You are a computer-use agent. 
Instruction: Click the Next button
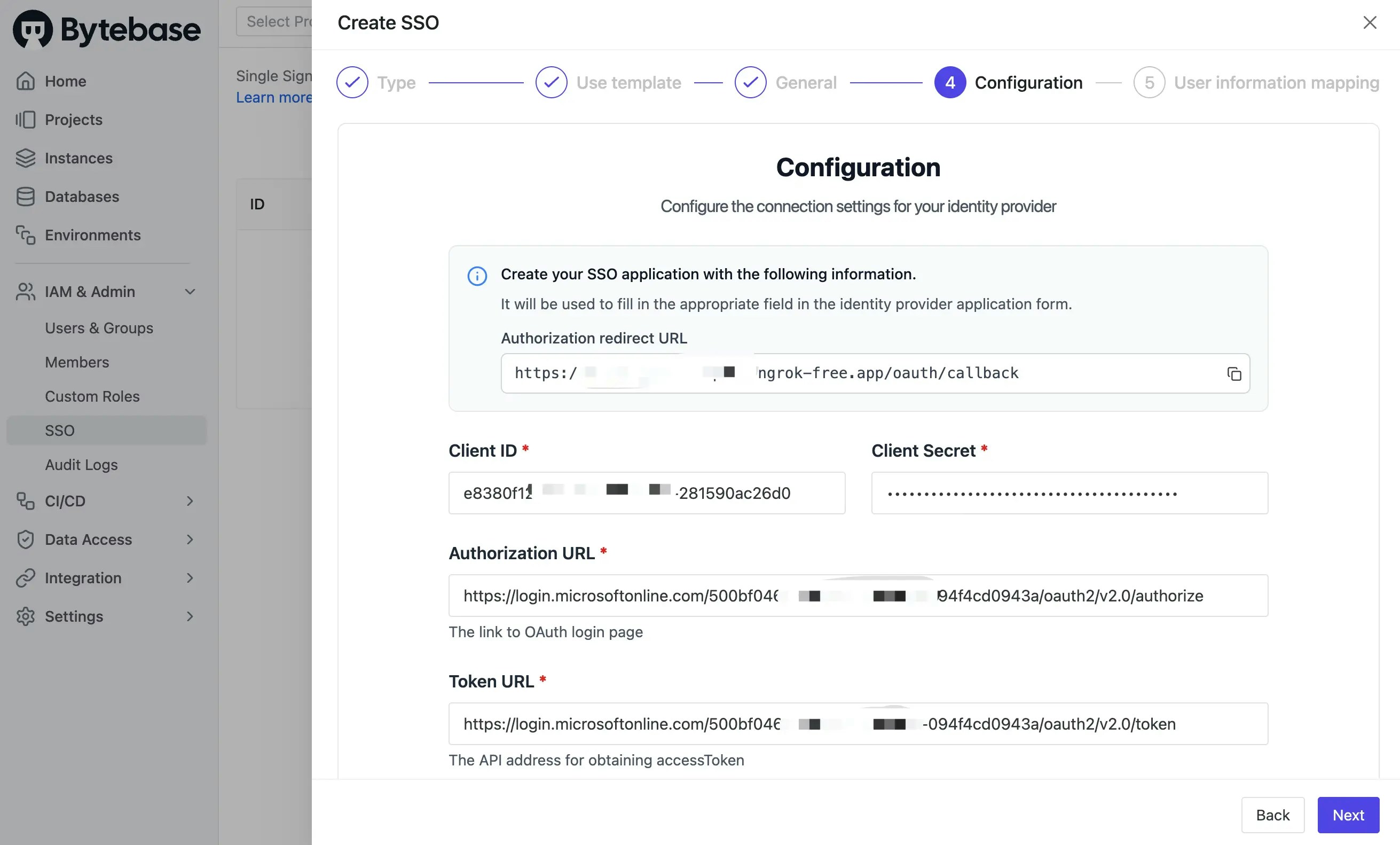[1348, 815]
